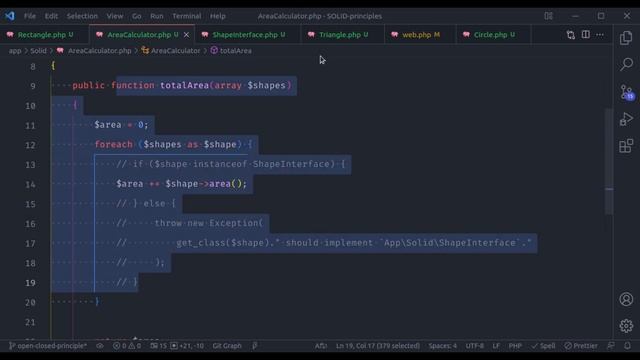
Task: Open the Terminal menu
Action: 187,16
